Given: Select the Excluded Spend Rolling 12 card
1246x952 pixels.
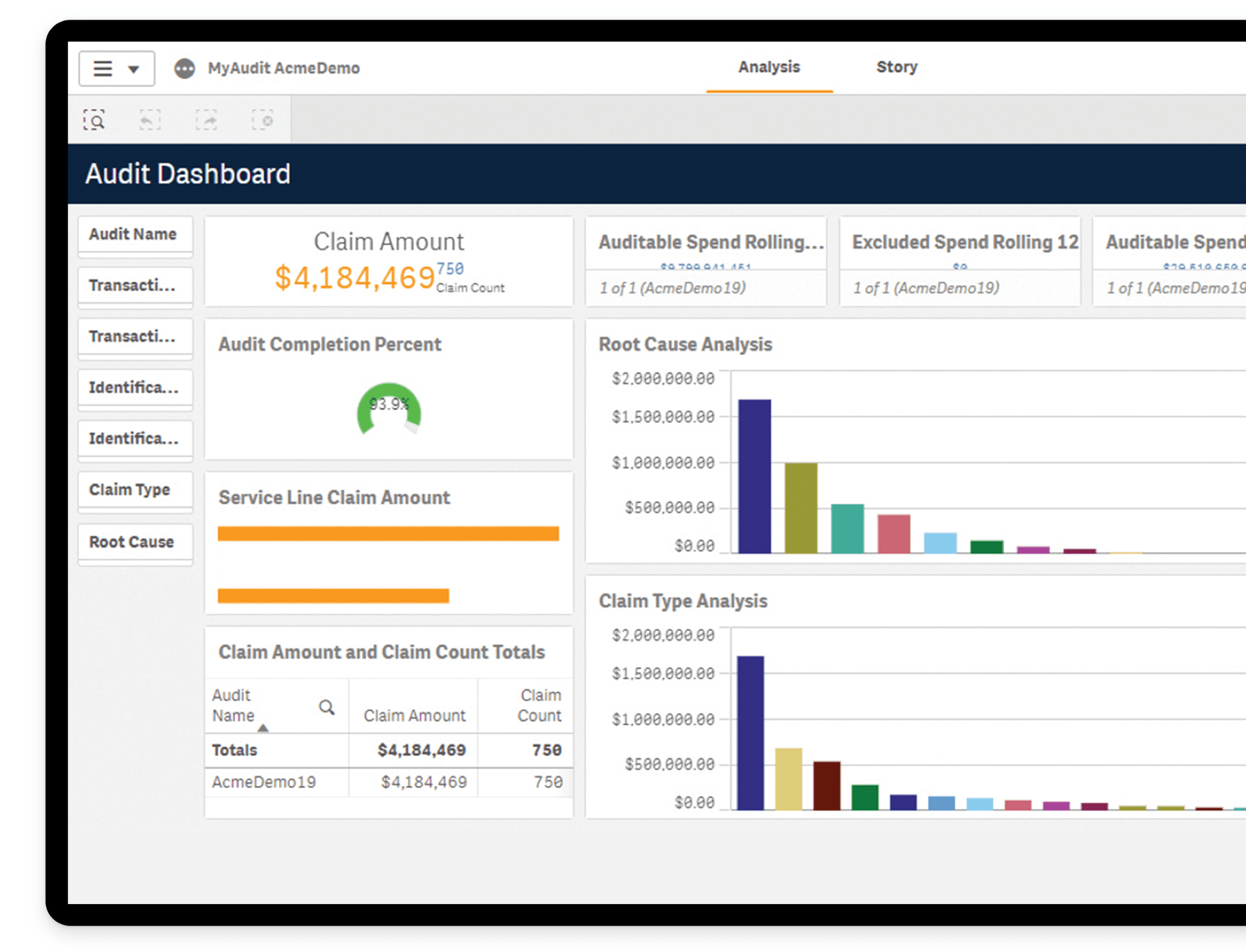Looking at the screenshot, I should coord(960,261).
